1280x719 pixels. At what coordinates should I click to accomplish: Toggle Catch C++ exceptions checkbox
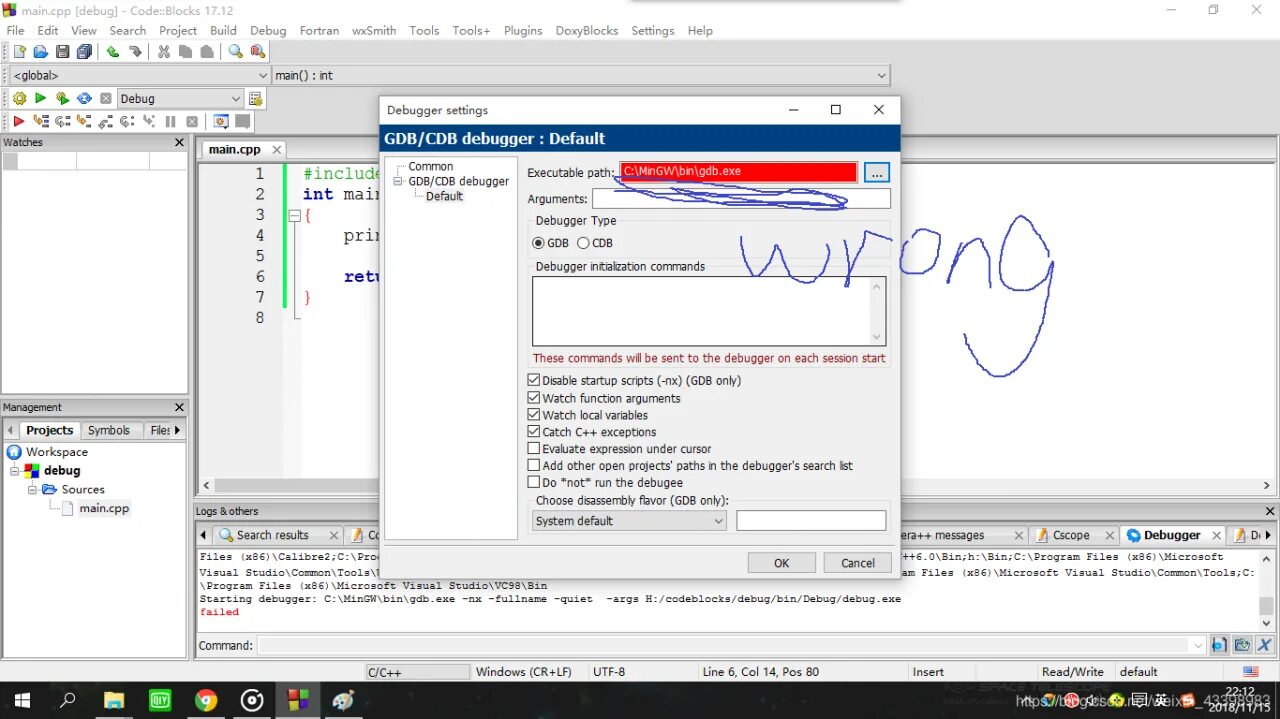[x=534, y=432]
